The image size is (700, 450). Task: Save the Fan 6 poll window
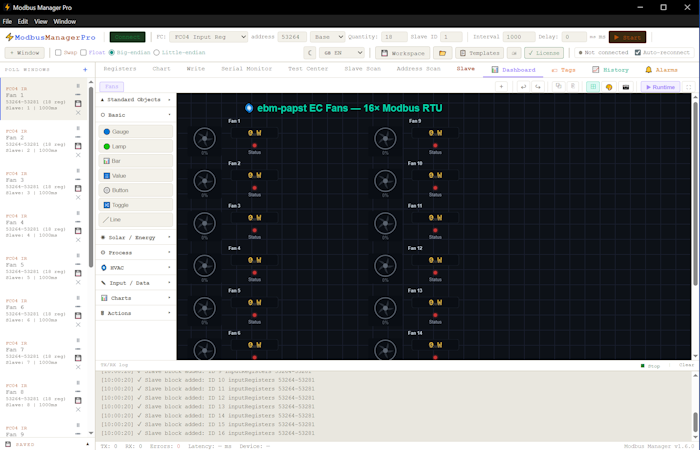click(78, 316)
